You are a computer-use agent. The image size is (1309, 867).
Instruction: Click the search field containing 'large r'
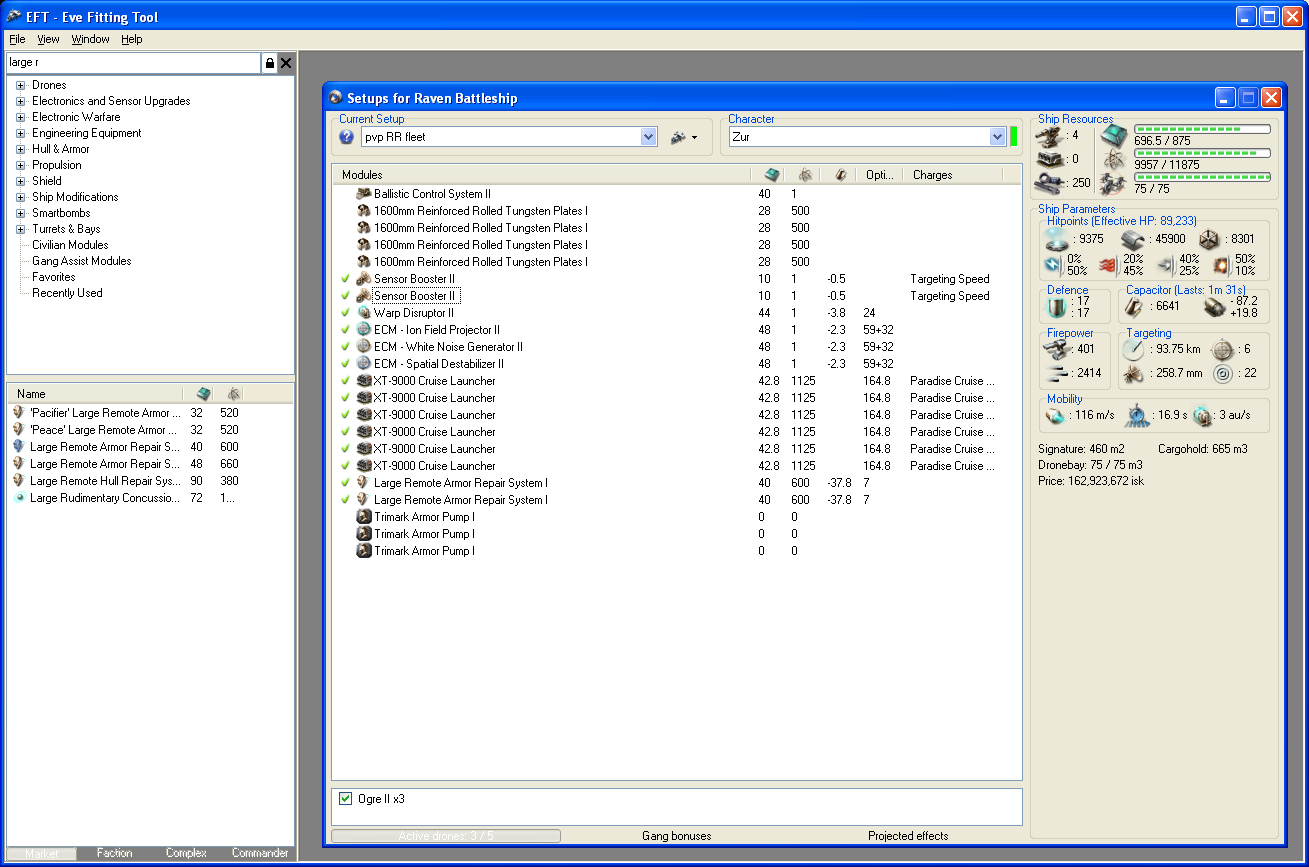[134, 63]
